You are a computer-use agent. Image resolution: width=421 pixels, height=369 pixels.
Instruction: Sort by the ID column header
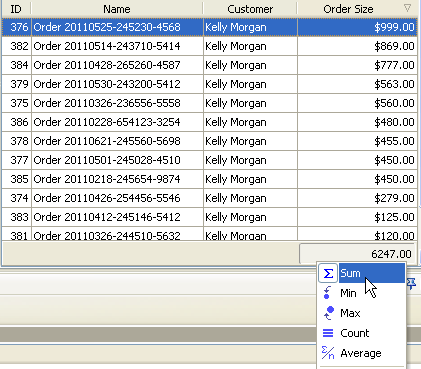[x=16, y=9]
